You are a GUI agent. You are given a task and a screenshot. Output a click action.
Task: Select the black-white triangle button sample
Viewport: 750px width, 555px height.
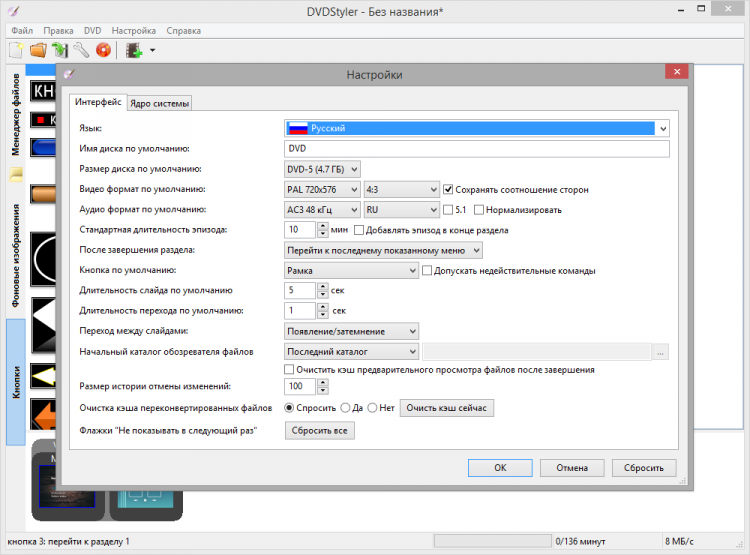(x=43, y=325)
